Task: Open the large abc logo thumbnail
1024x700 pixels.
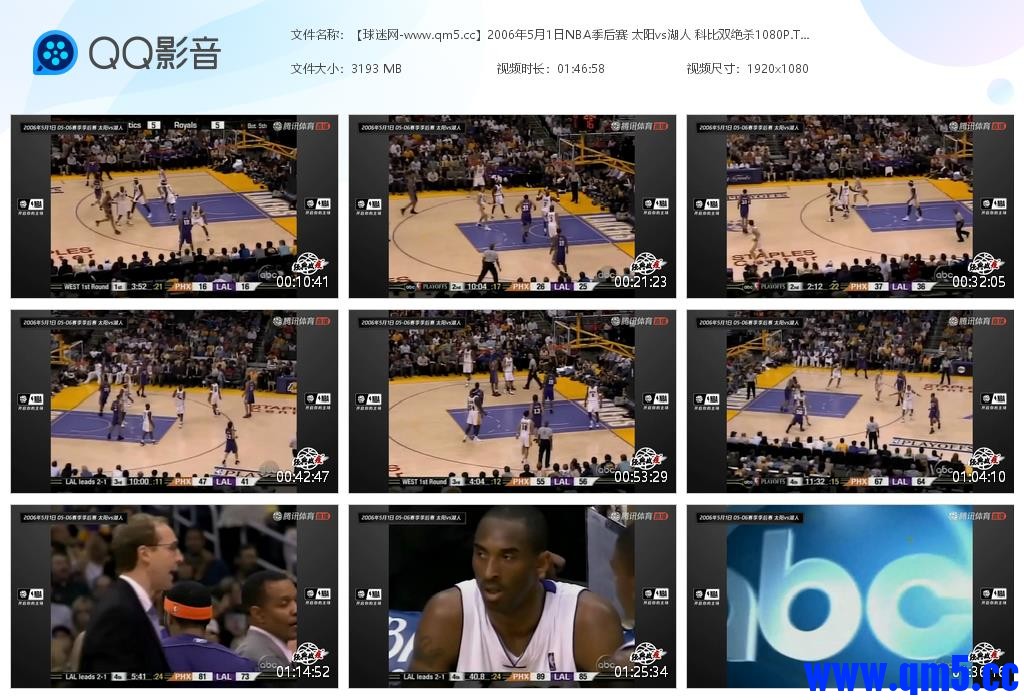Action: [x=850, y=596]
